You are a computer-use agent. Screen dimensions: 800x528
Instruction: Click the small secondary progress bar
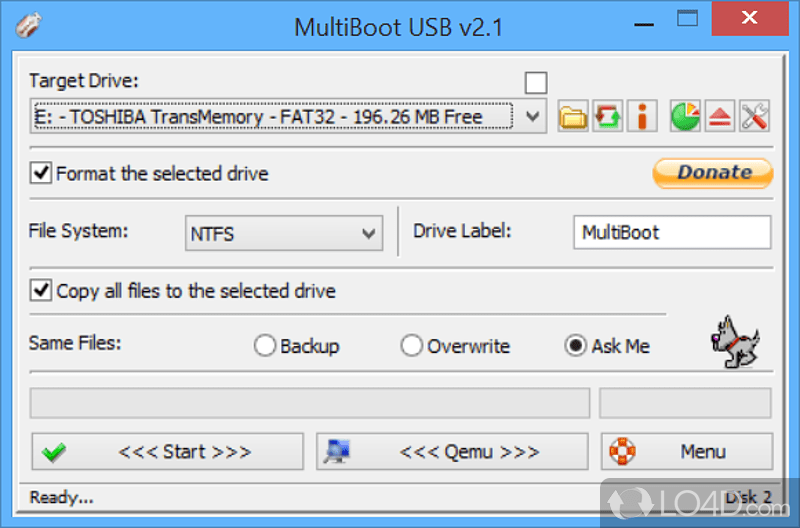point(685,403)
